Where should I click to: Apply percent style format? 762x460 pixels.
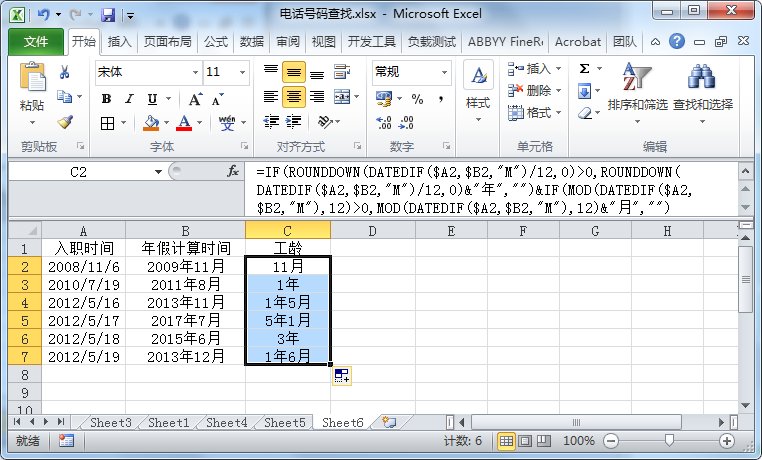tap(417, 99)
